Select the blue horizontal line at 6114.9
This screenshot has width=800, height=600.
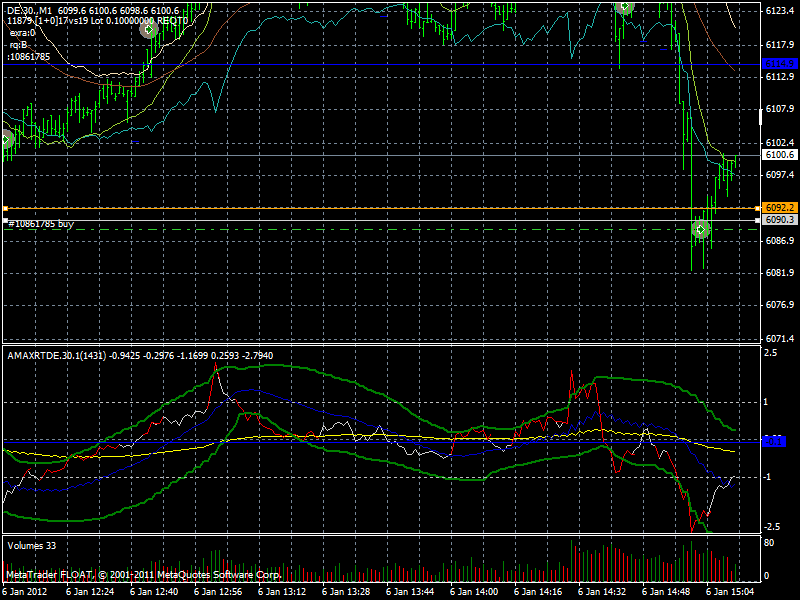[400, 65]
